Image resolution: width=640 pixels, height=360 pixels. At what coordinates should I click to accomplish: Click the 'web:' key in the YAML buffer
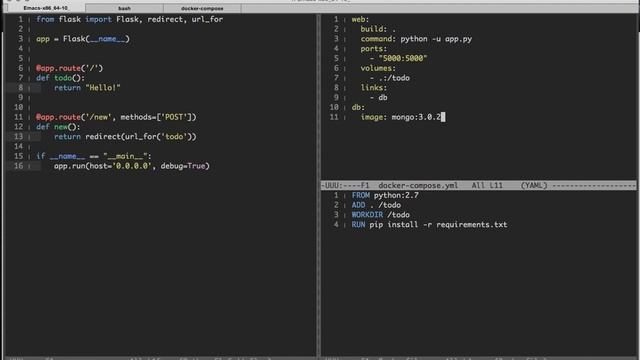coord(360,19)
